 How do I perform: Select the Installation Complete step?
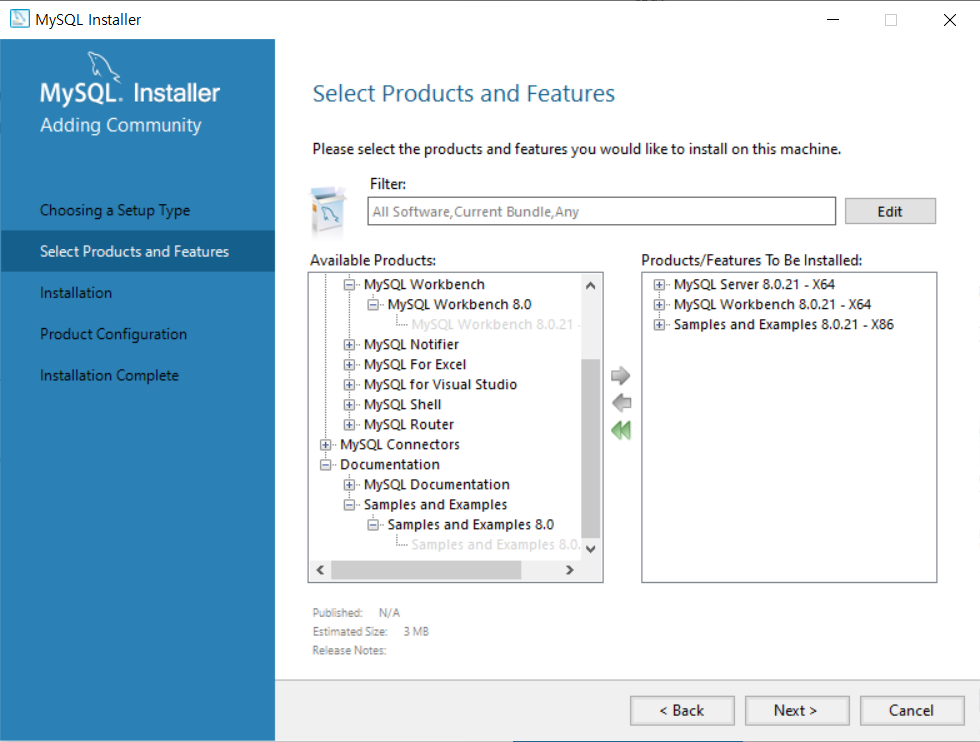(x=109, y=375)
